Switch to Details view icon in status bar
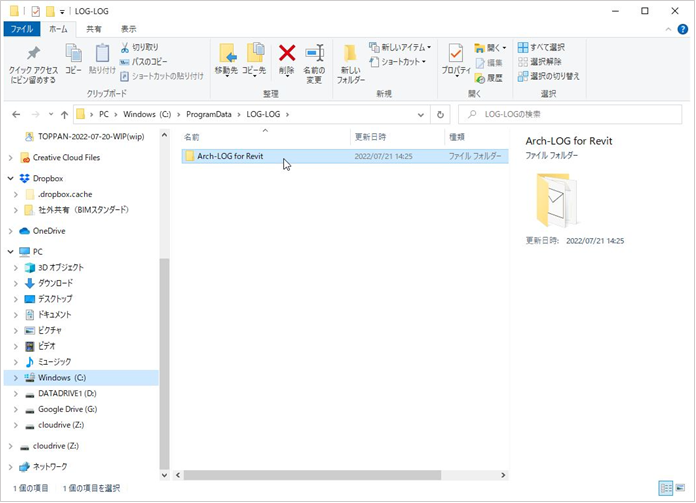Viewport: 696px width, 503px height. 666,488
